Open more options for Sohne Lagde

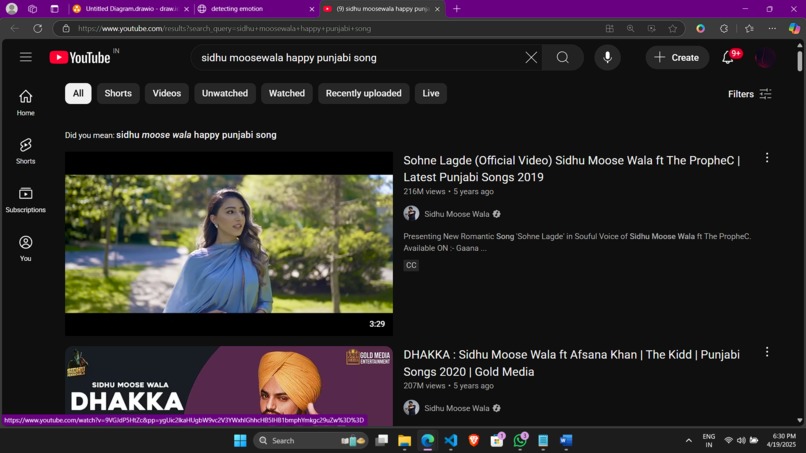tap(767, 158)
